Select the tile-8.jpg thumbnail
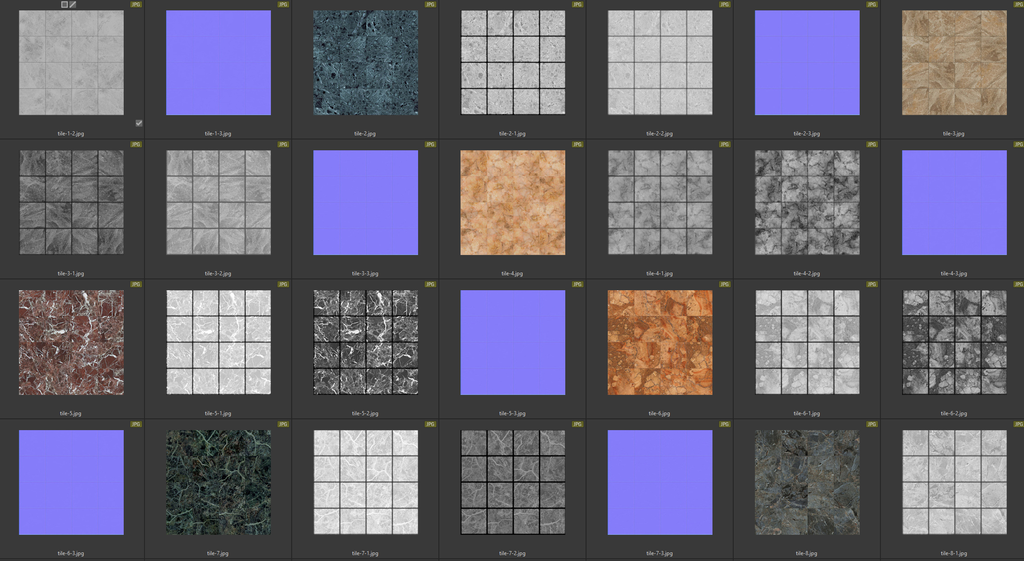The width and height of the screenshot is (1024, 561). (807, 482)
